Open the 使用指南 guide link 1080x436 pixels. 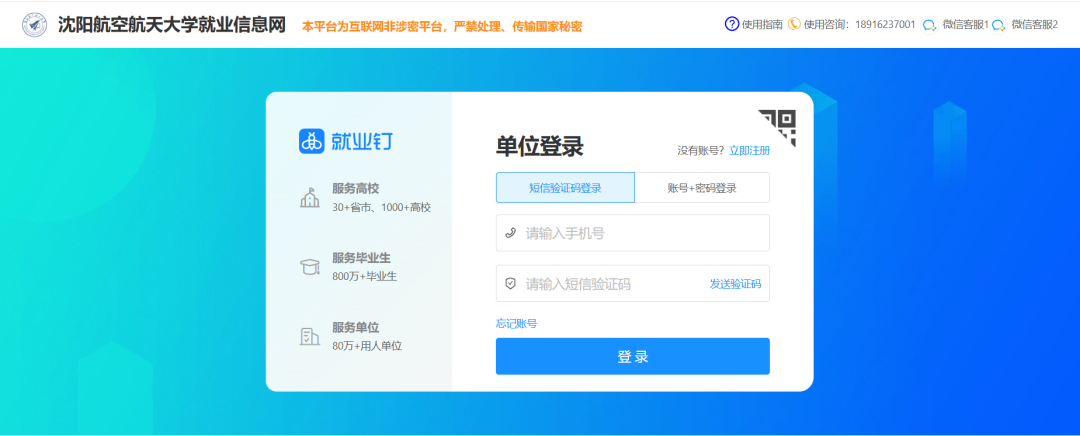[762, 25]
